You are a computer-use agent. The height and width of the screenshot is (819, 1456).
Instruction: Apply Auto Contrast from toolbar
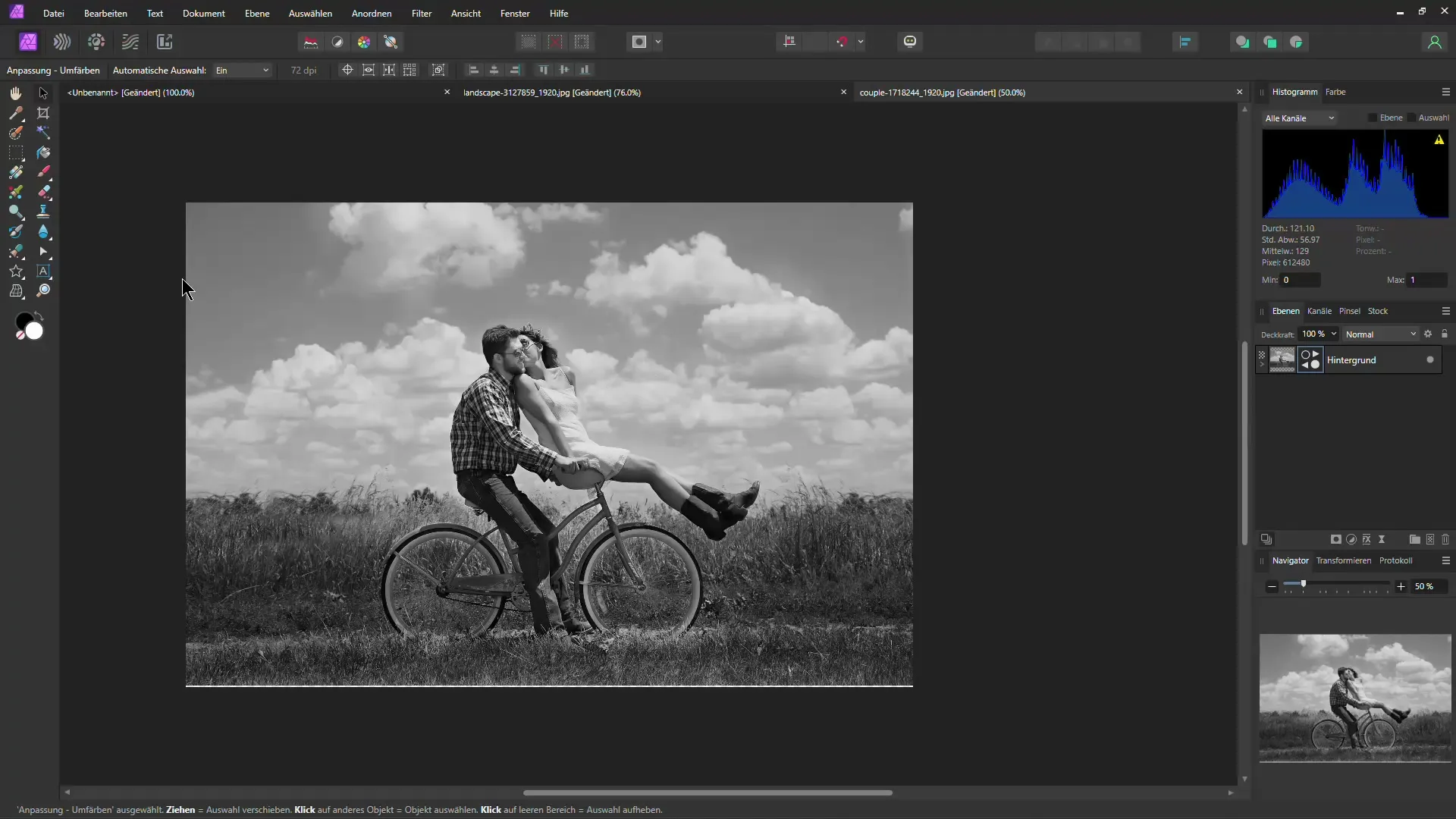click(x=337, y=42)
